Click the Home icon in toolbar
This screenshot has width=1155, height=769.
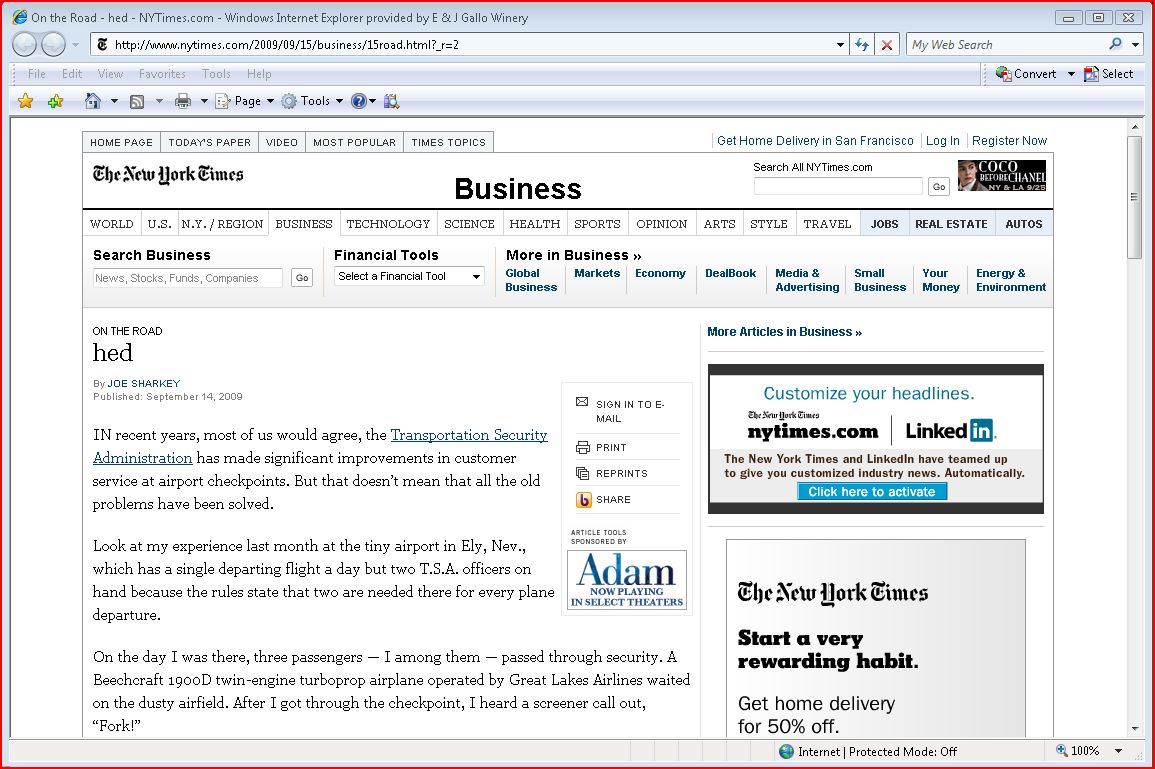click(93, 101)
